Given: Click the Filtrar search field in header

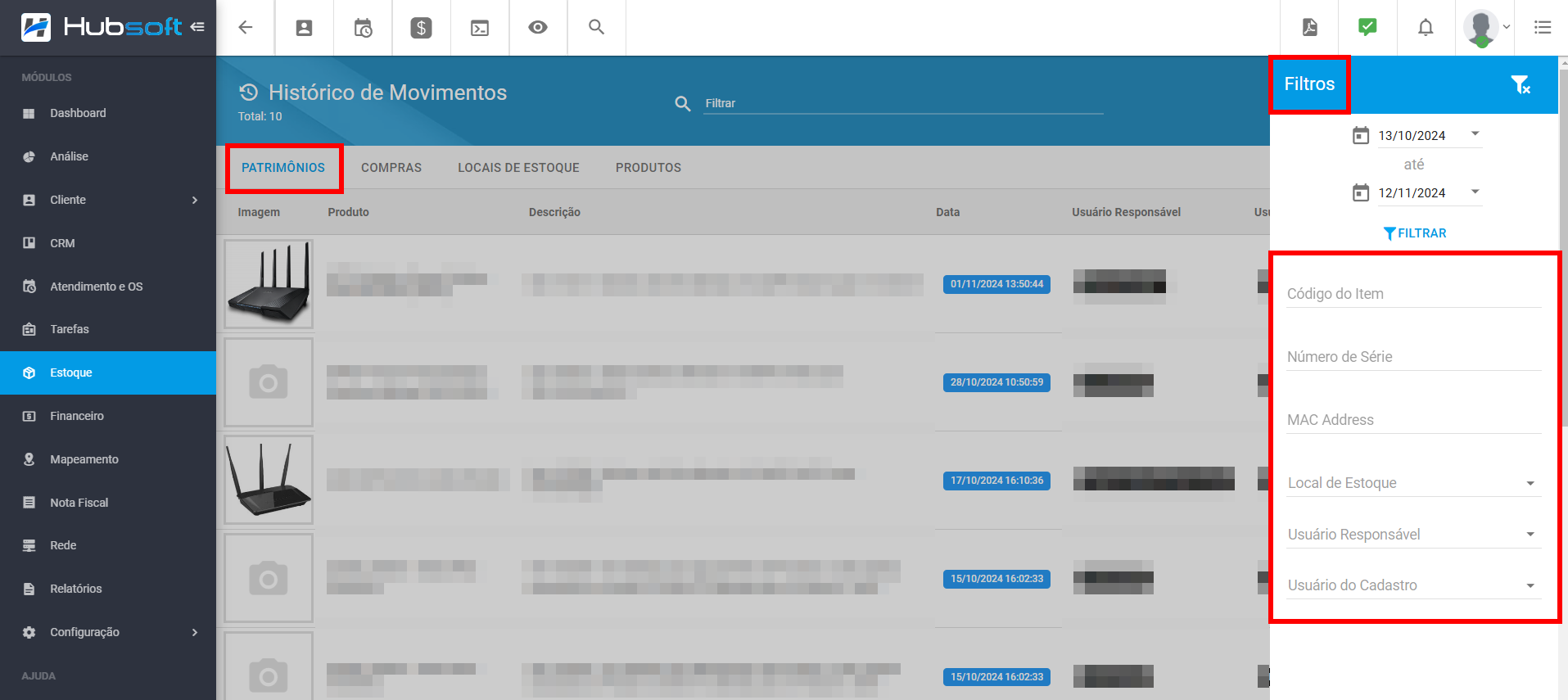Looking at the screenshot, I should pyautogui.click(x=903, y=103).
